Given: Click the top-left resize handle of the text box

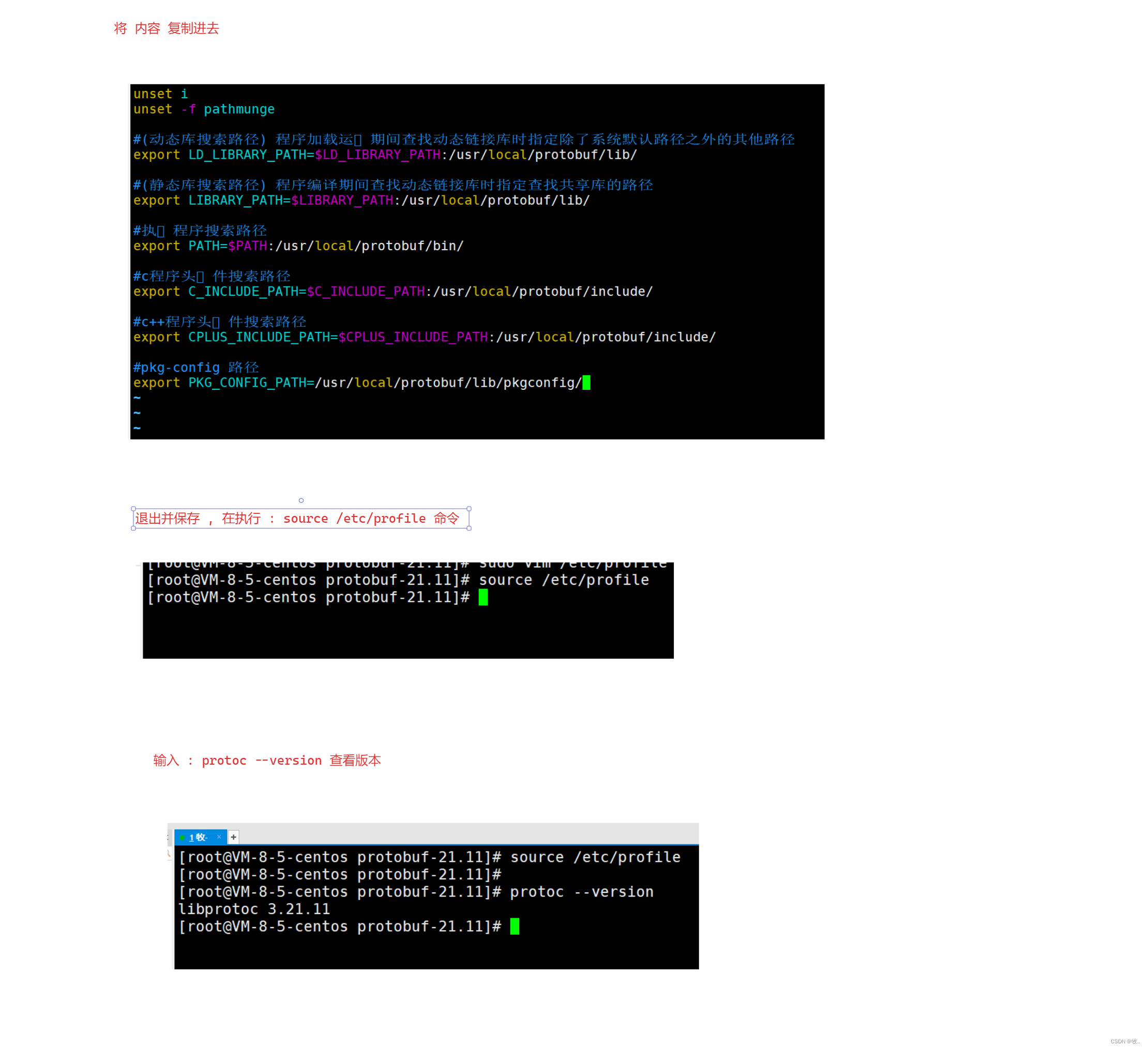Looking at the screenshot, I should pos(133,509).
